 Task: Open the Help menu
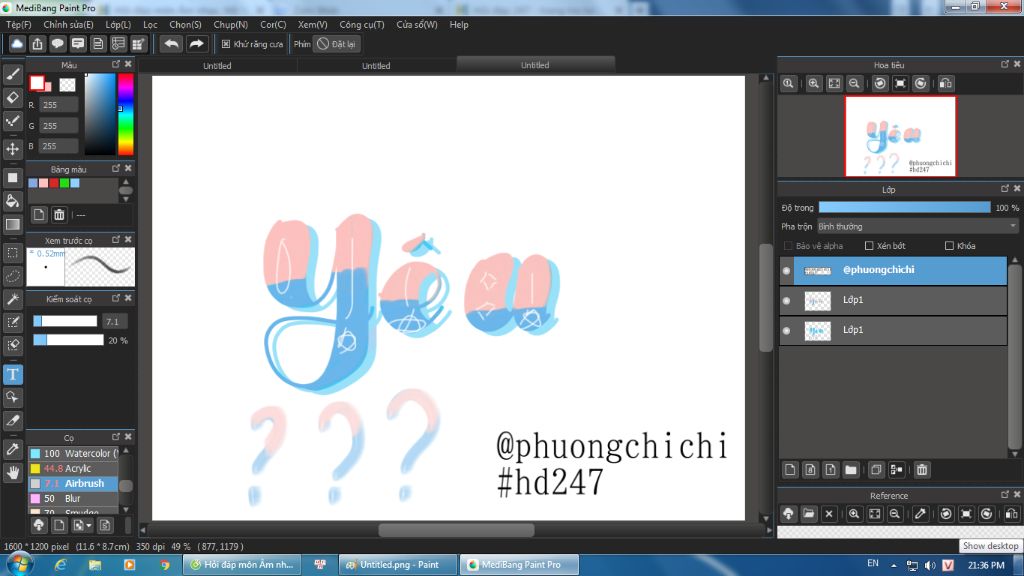pyautogui.click(x=459, y=25)
